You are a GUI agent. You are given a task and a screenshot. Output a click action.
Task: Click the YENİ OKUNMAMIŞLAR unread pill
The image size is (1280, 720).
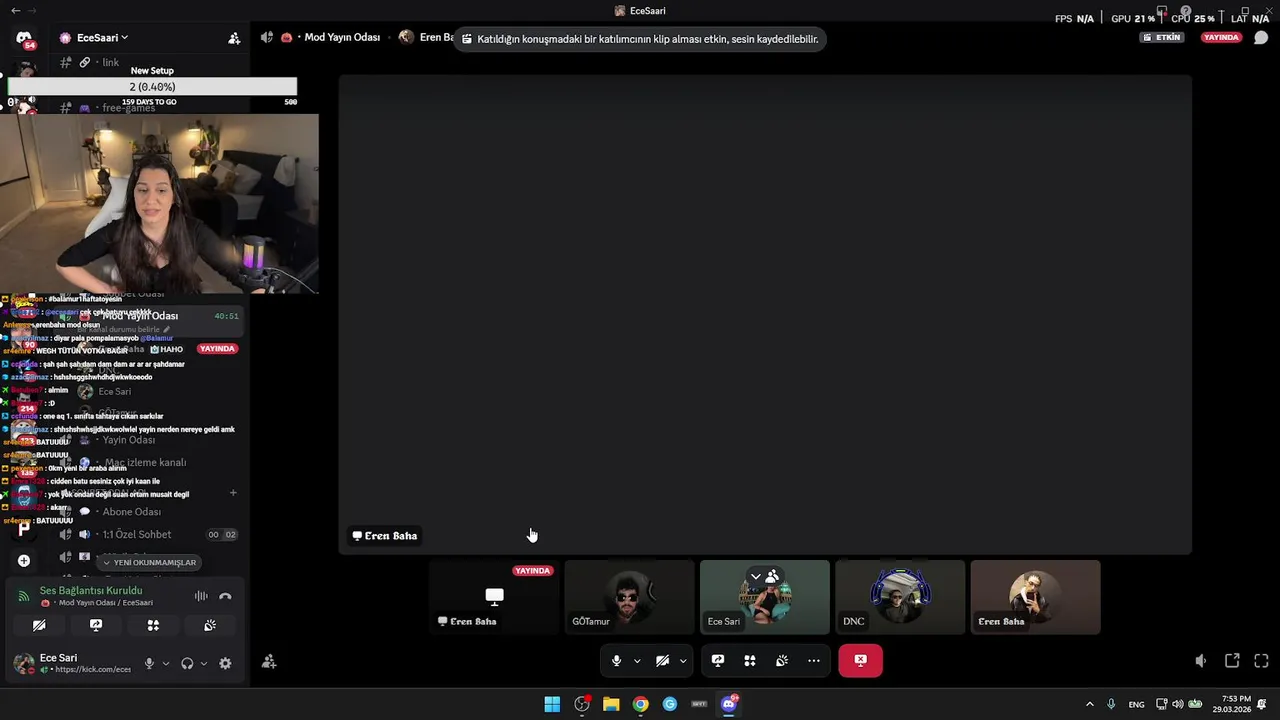pos(149,562)
